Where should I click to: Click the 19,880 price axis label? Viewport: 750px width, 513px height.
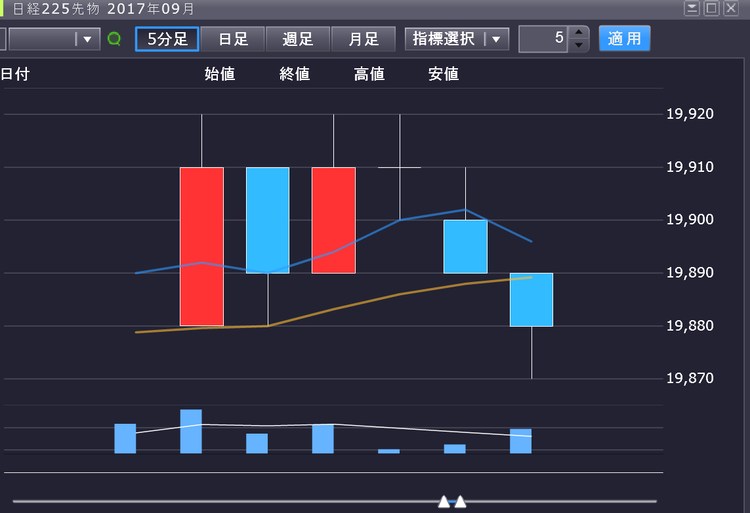(x=690, y=326)
